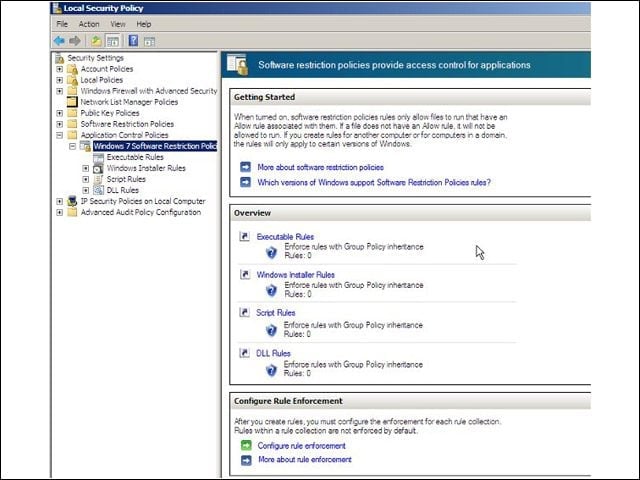Image resolution: width=640 pixels, height=480 pixels.
Task: Click the Configure rule enforcement link
Action: (301, 446)
